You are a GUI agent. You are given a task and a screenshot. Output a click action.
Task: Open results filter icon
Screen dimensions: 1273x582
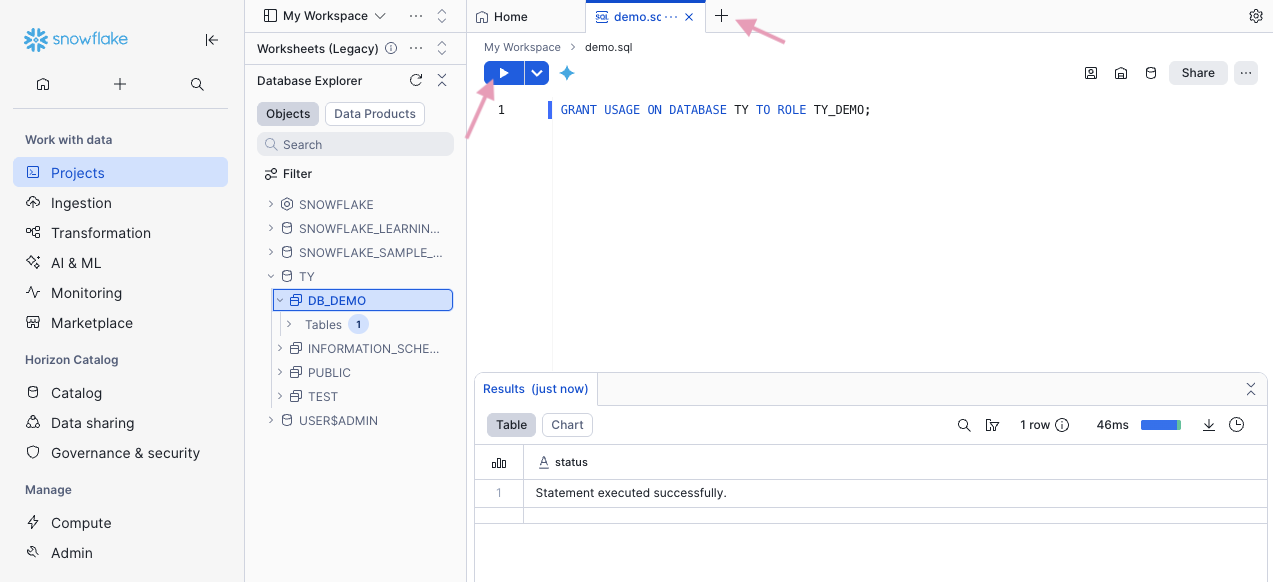[x=992, y=425]
